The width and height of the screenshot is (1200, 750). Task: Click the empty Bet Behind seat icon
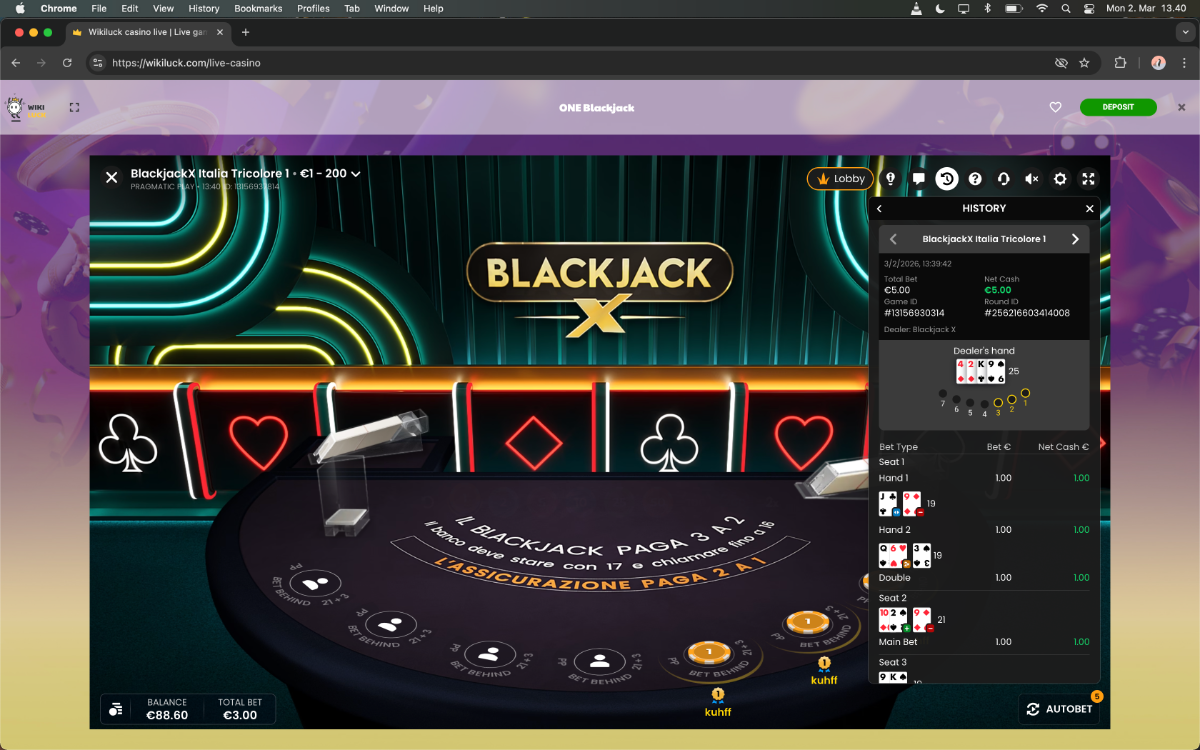[600, 661]
